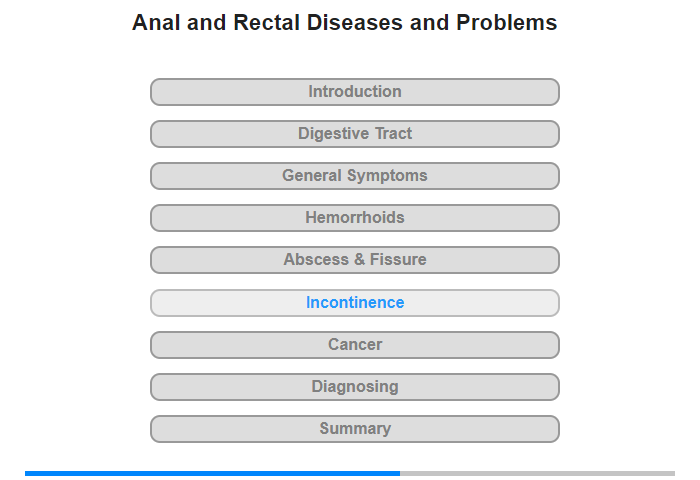Click the blue filled portion of progress bar

[212, 473]
